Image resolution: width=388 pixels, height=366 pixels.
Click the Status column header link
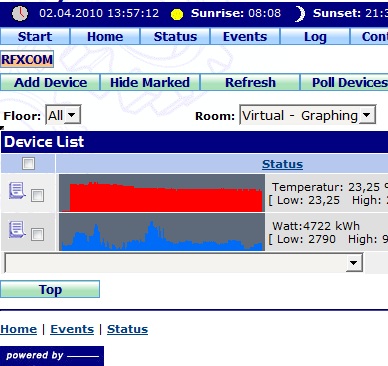point(282,164)
